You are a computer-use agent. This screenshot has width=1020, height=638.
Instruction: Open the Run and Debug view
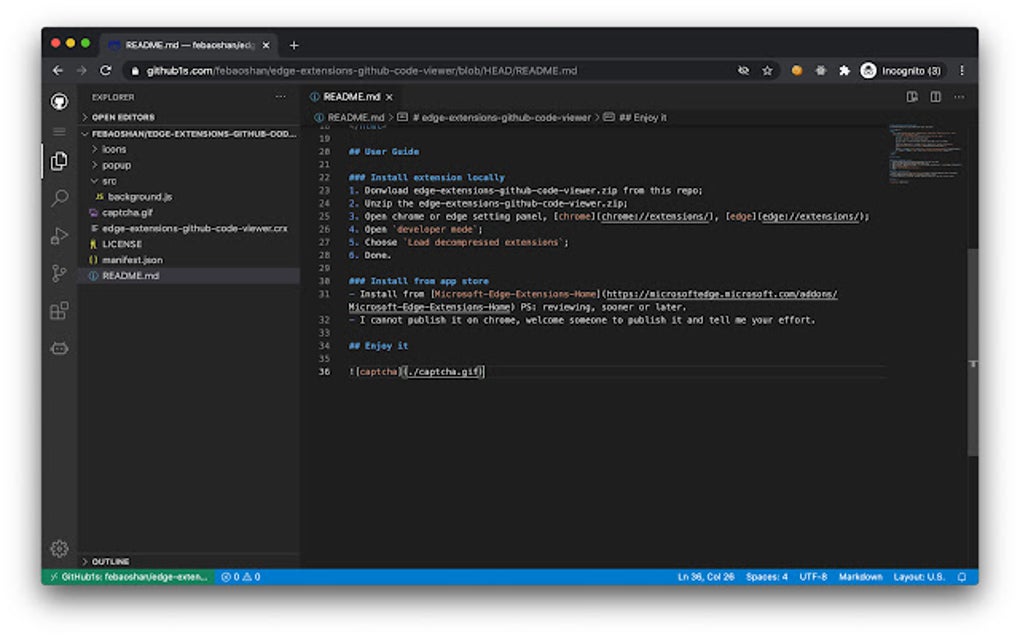tap(59, 236)
